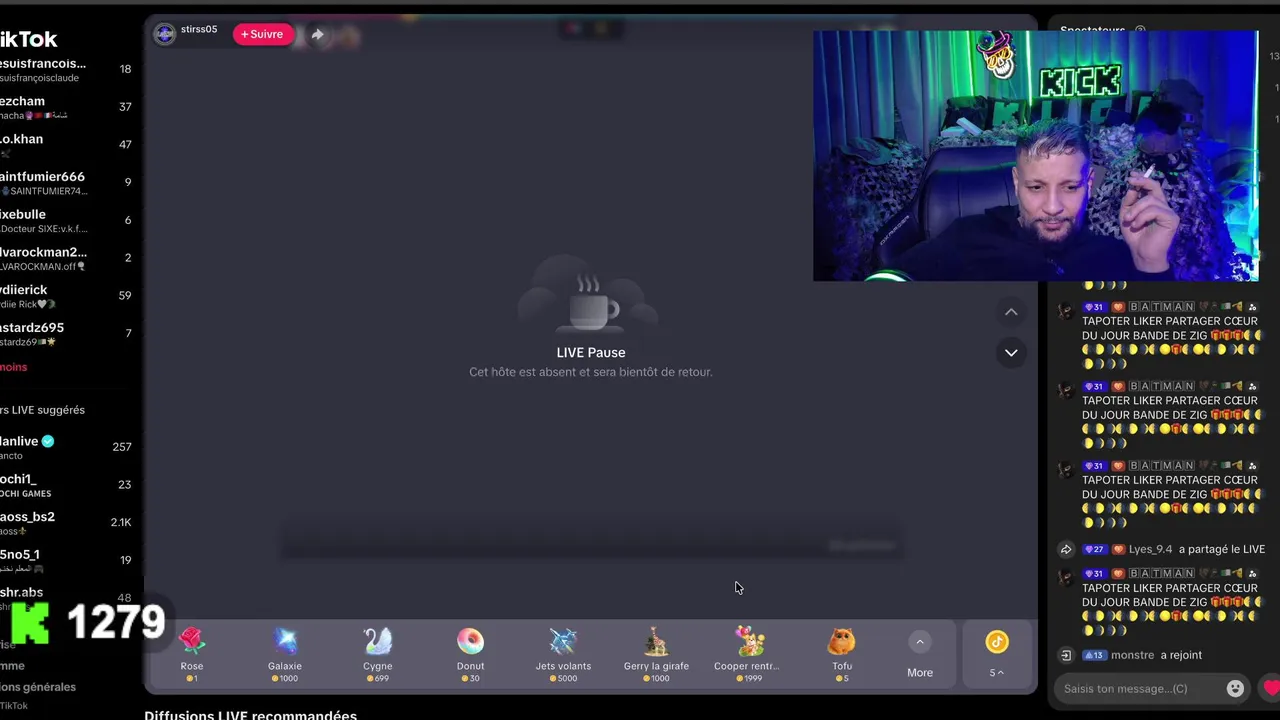
Task: Open stirss05 username link
Action: pyautogui.click(x=199, y=29)
